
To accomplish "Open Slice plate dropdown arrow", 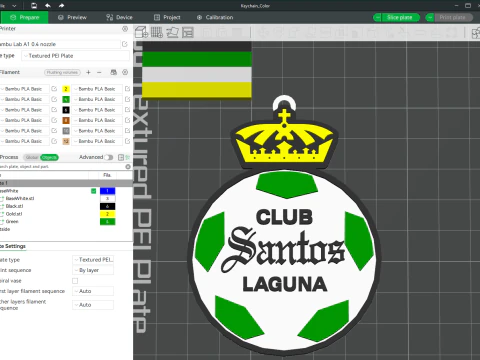I will pos(378,17).
